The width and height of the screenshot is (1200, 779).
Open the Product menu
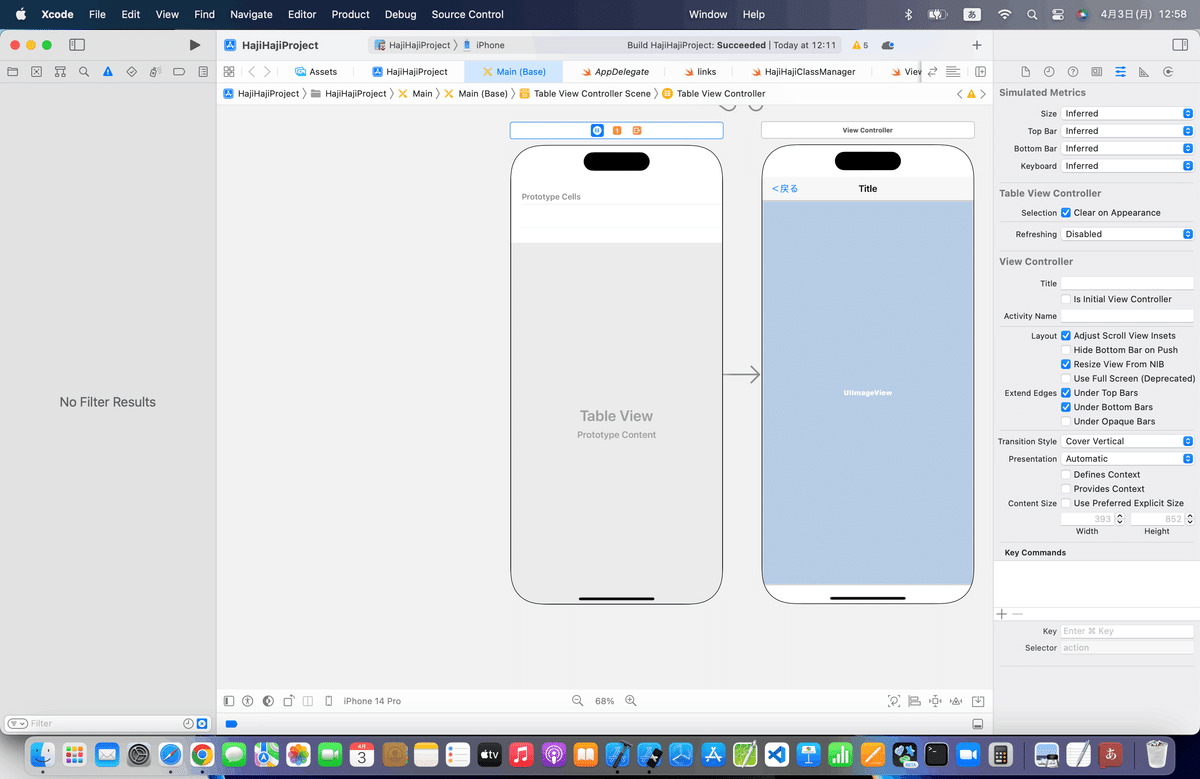[x=351, y=14]
